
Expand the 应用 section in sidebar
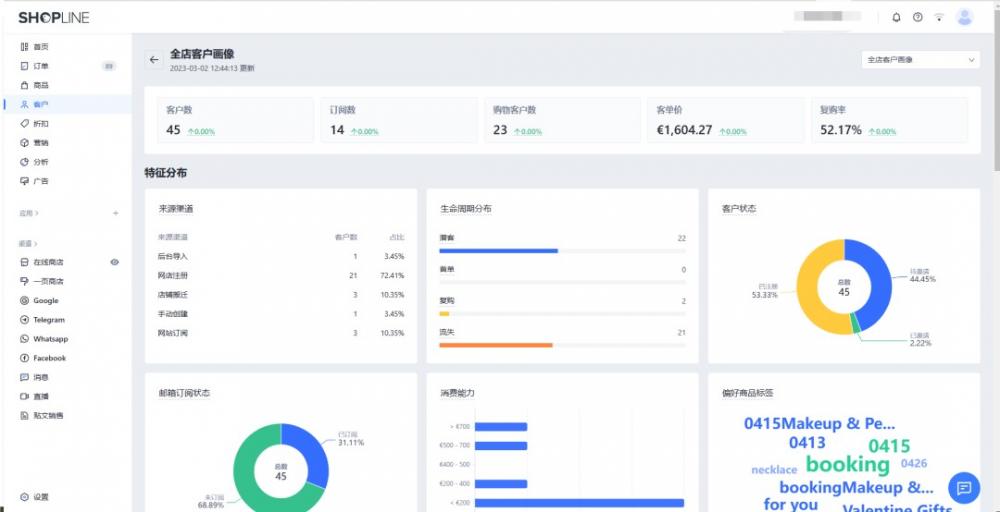29,213
